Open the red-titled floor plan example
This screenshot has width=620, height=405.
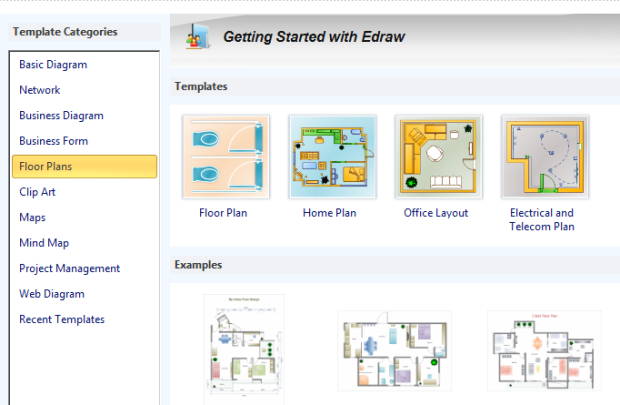click(x=544, y=350)
